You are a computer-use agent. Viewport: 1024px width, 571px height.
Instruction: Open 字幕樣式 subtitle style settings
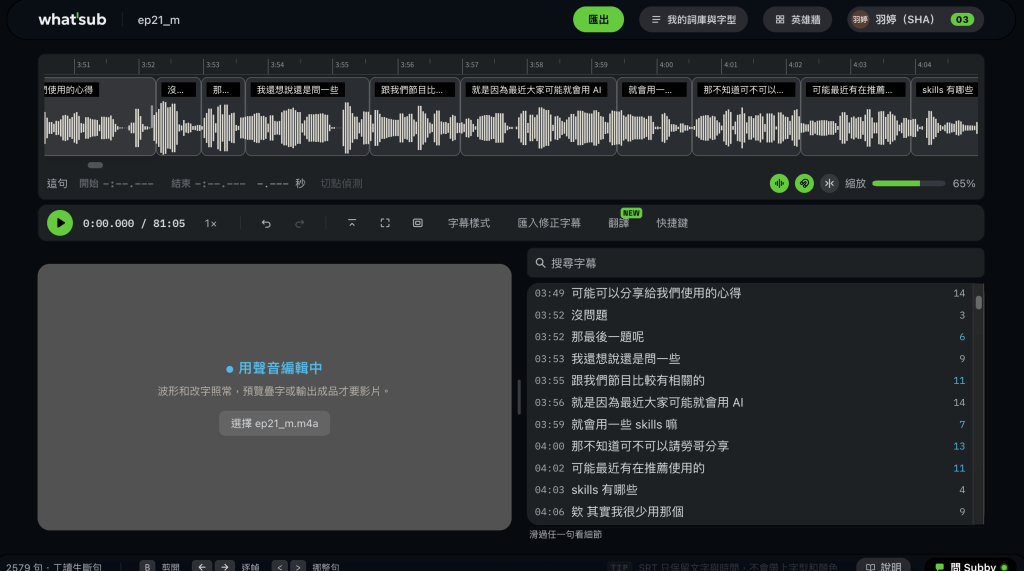[469, 223]
